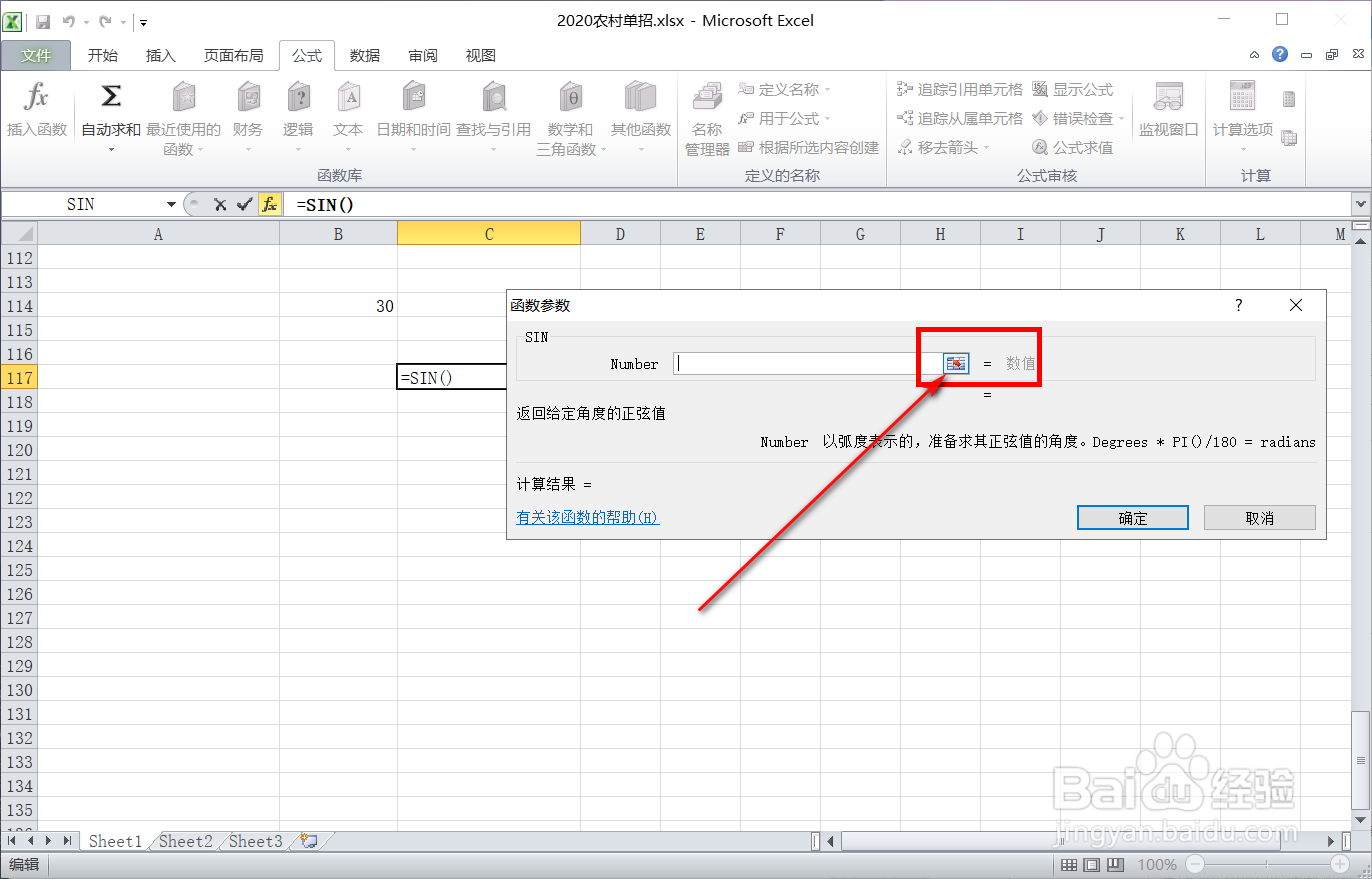Screen dimensions: 1372x879
Task: Click the Number argument input field
Action: pyautogui.click(x=809, y=364)
